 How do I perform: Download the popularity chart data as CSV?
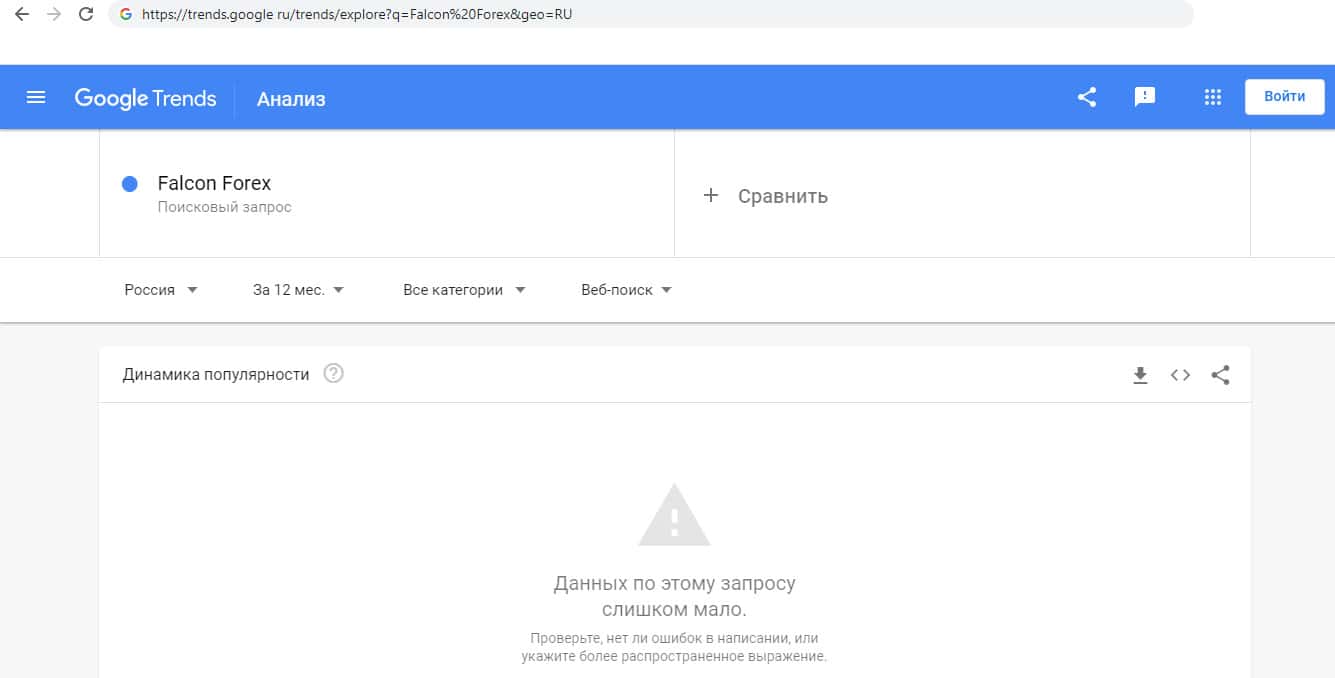(x=1140, y=376)
